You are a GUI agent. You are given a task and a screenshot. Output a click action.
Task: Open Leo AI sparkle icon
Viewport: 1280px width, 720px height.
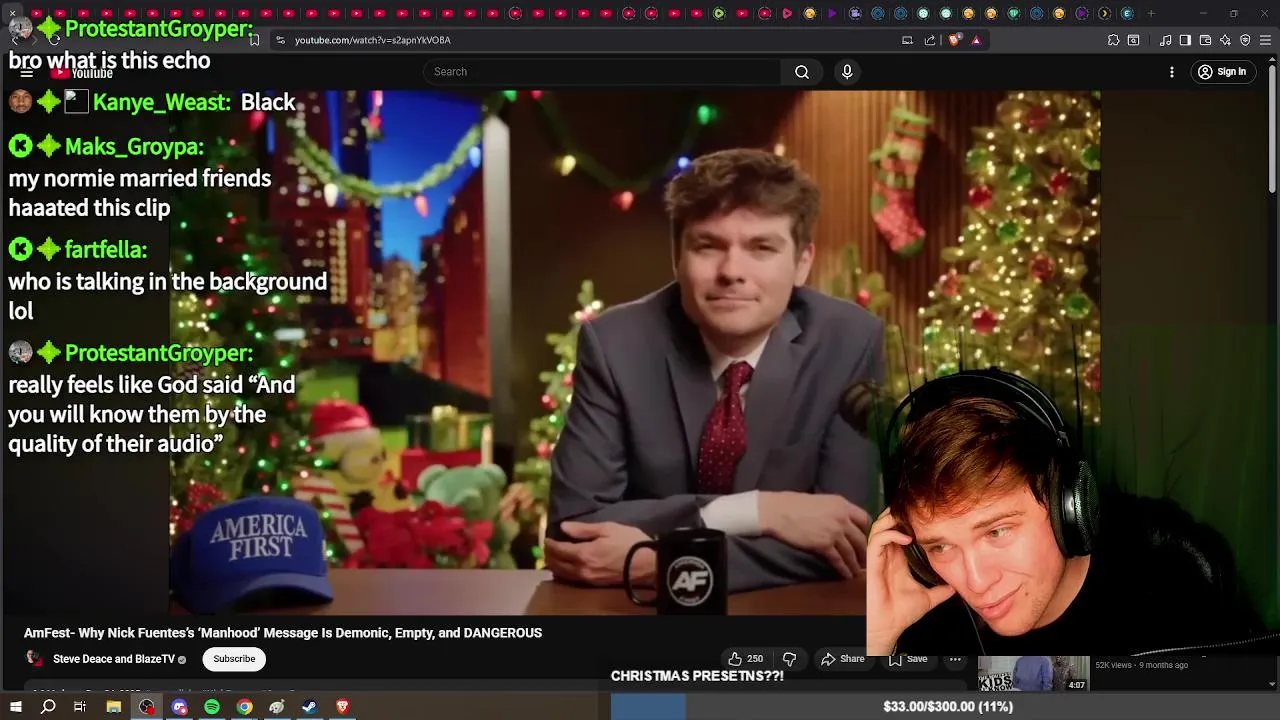(x=1225, y=40)
